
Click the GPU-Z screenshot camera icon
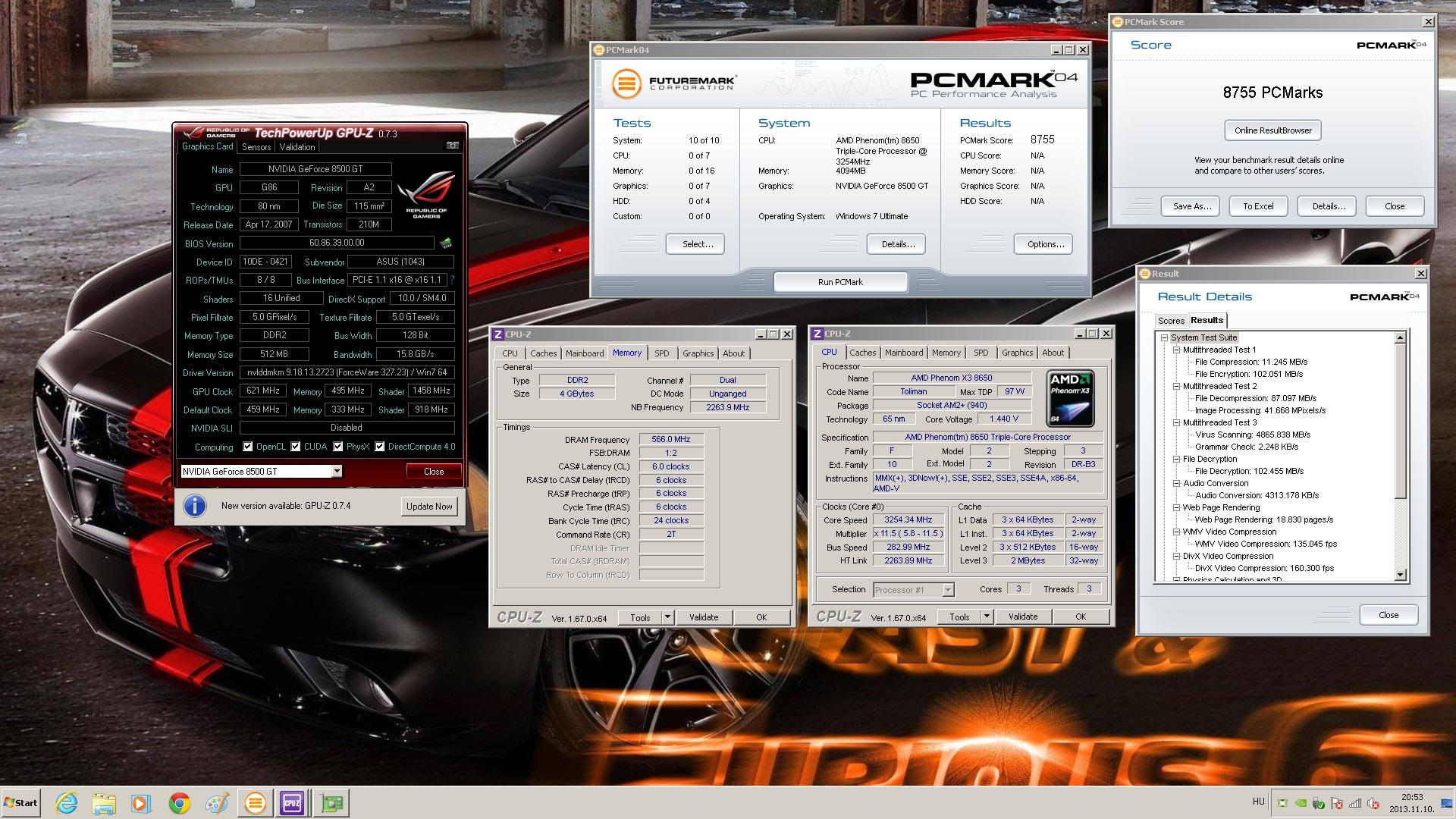[453, 146]
